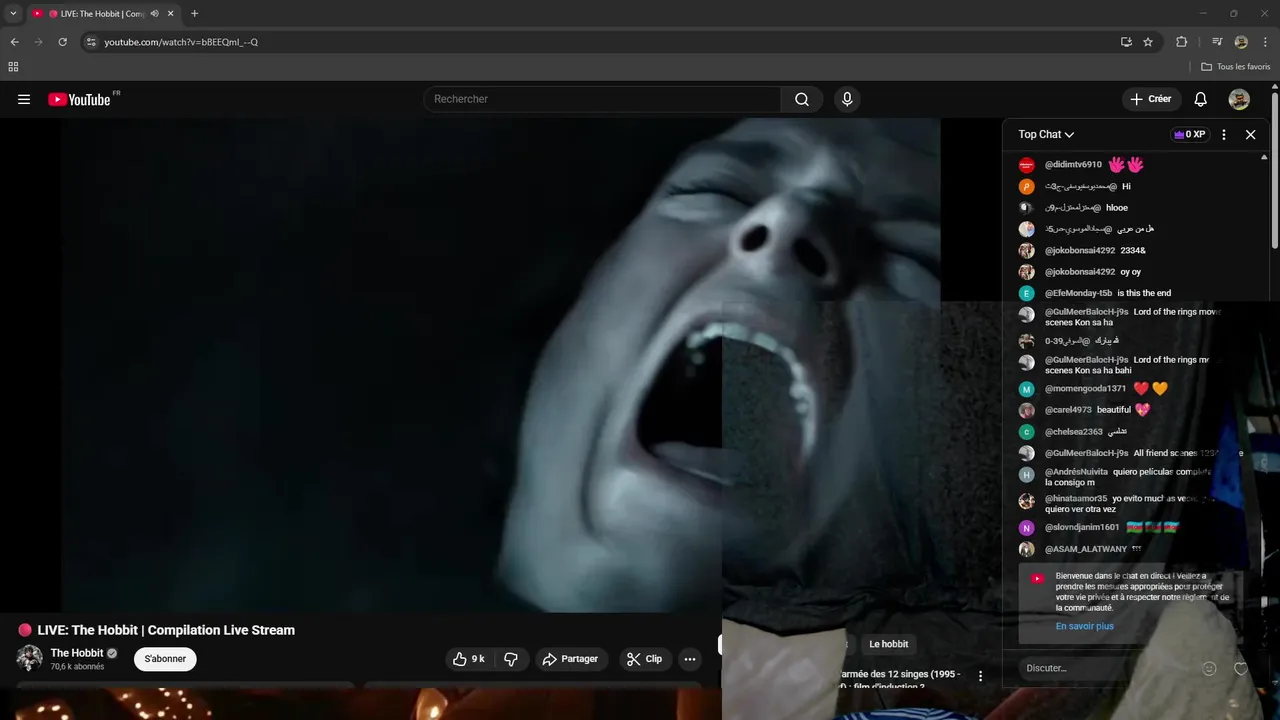1280x720 pixels.
Task: Open the Chrome tab search dropdown
Action: tap(13, 13)
